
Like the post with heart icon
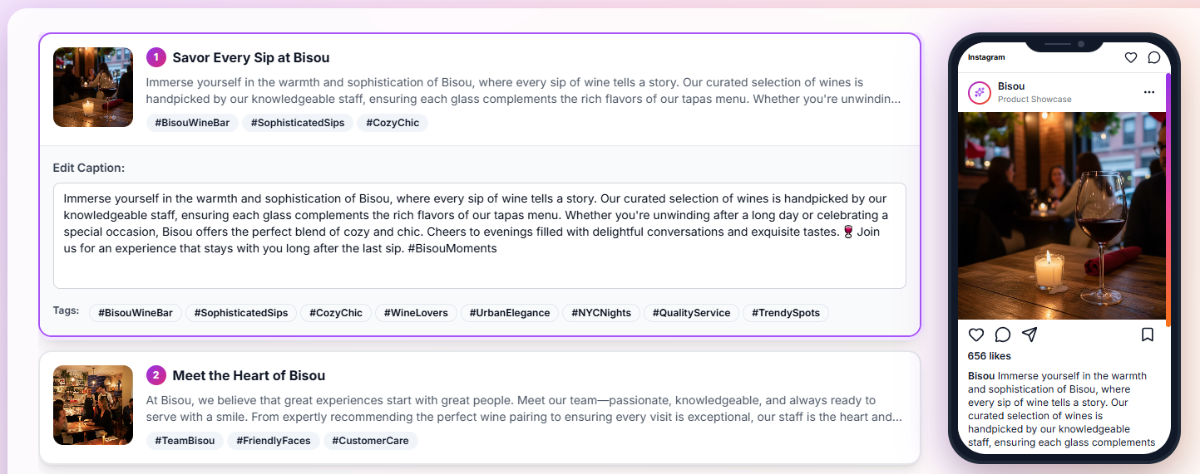tap(976, 334)
